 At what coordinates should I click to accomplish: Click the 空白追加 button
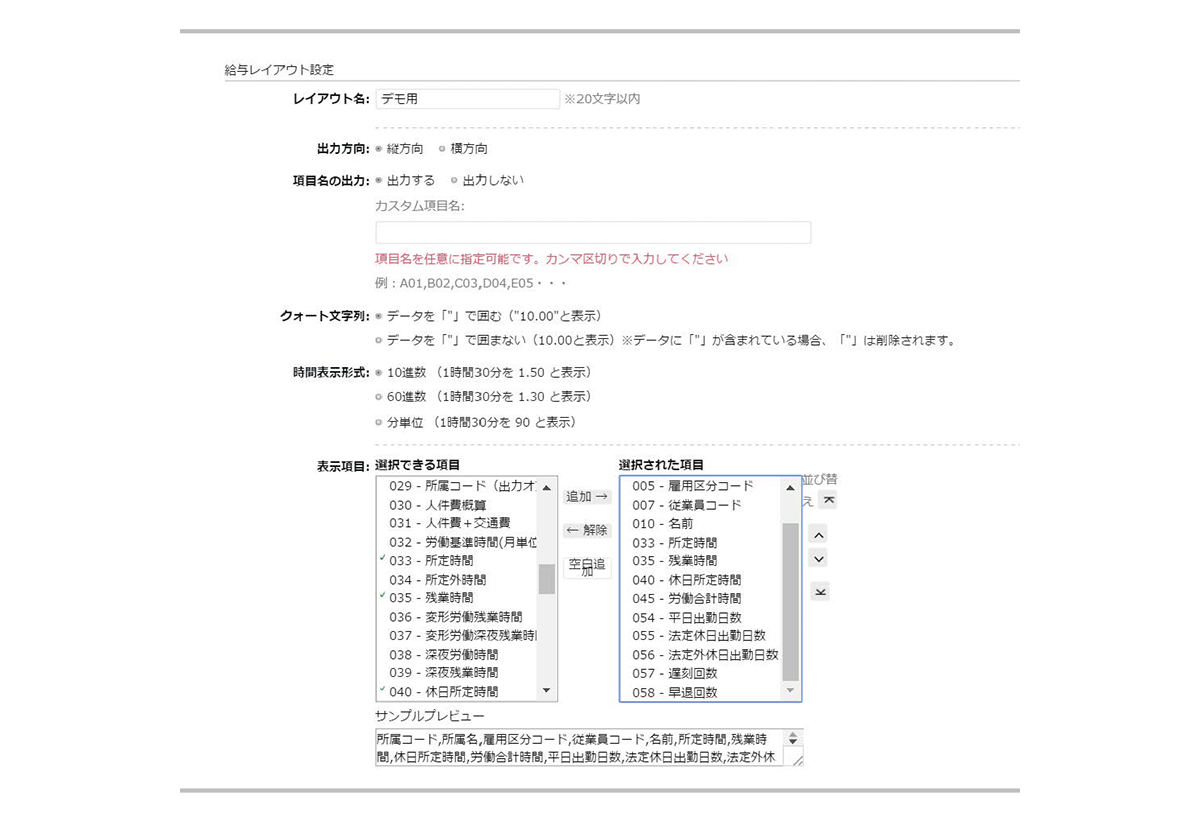(587, 567)
